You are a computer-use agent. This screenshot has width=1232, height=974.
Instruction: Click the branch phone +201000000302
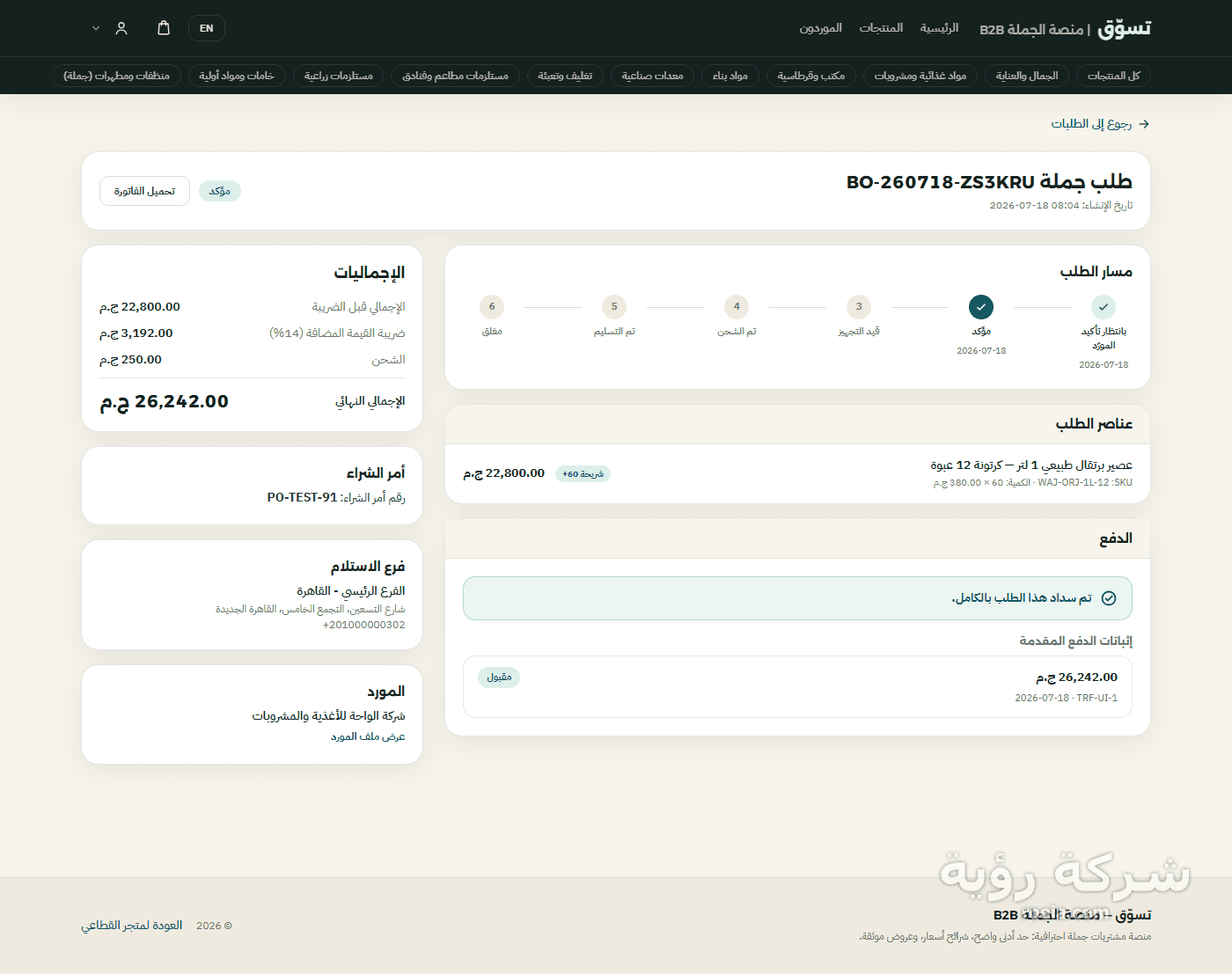[364, 626]
